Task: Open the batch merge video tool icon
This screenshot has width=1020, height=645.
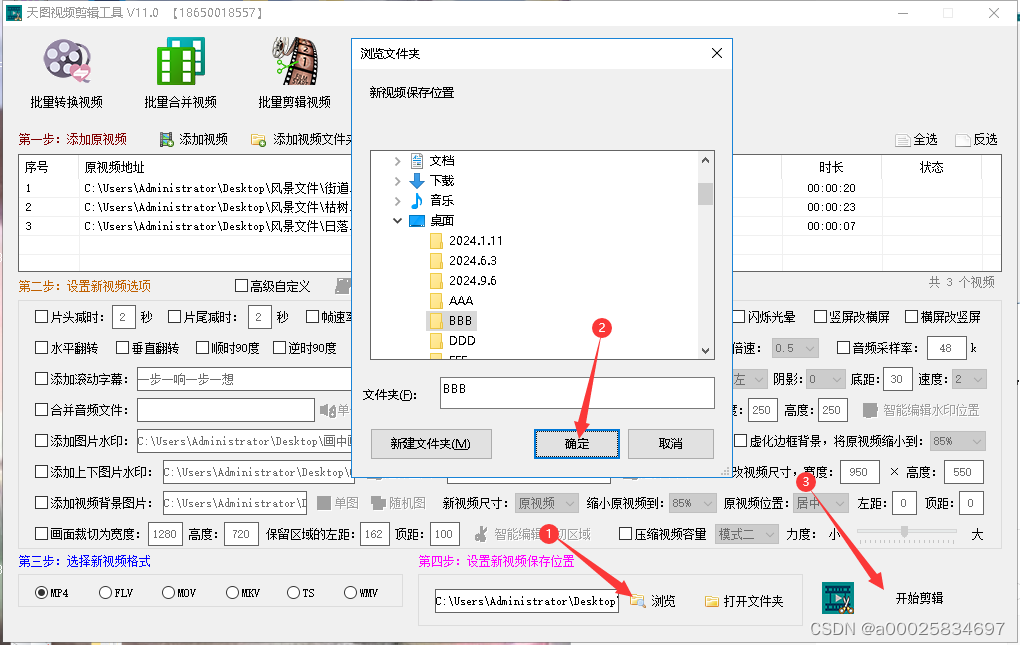Action: coord(180,62)
